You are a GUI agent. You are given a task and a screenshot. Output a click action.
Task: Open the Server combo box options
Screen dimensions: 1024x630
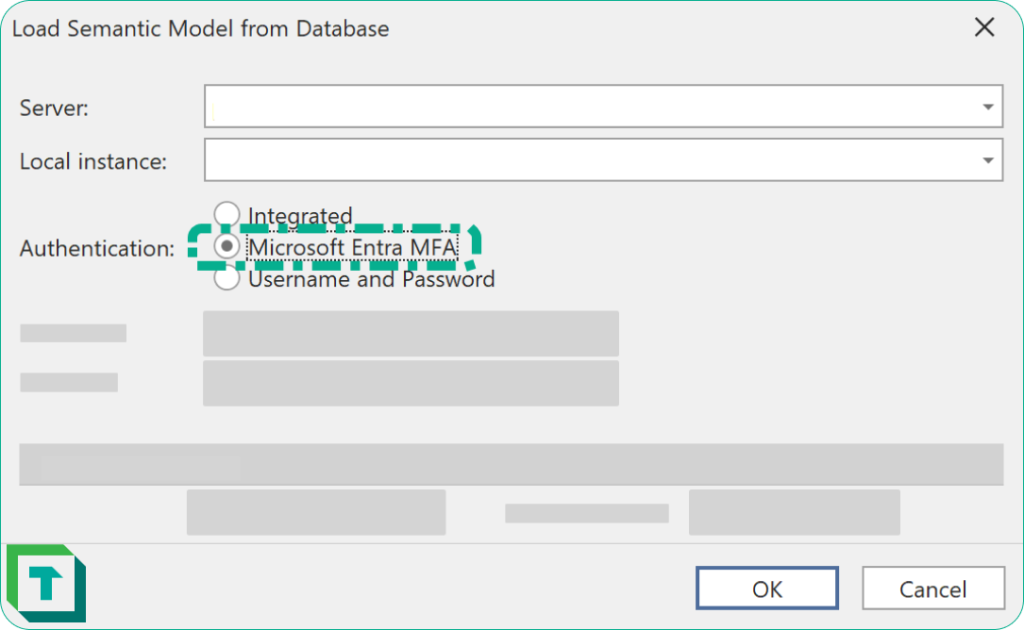tap(988, 106)
